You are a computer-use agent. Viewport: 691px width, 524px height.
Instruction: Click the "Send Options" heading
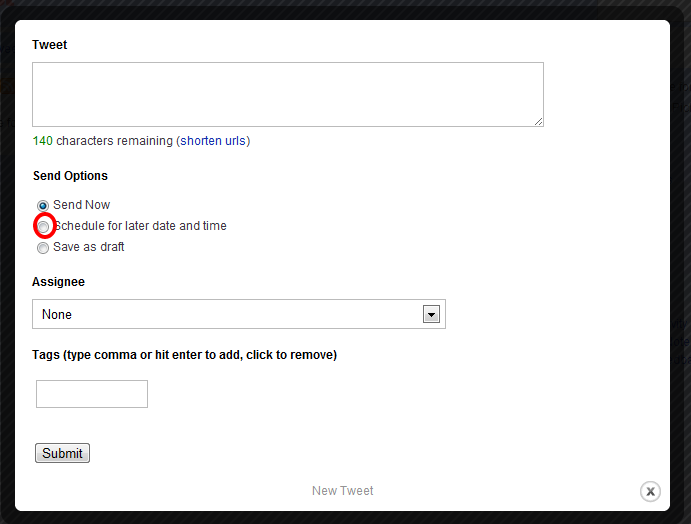70,176
